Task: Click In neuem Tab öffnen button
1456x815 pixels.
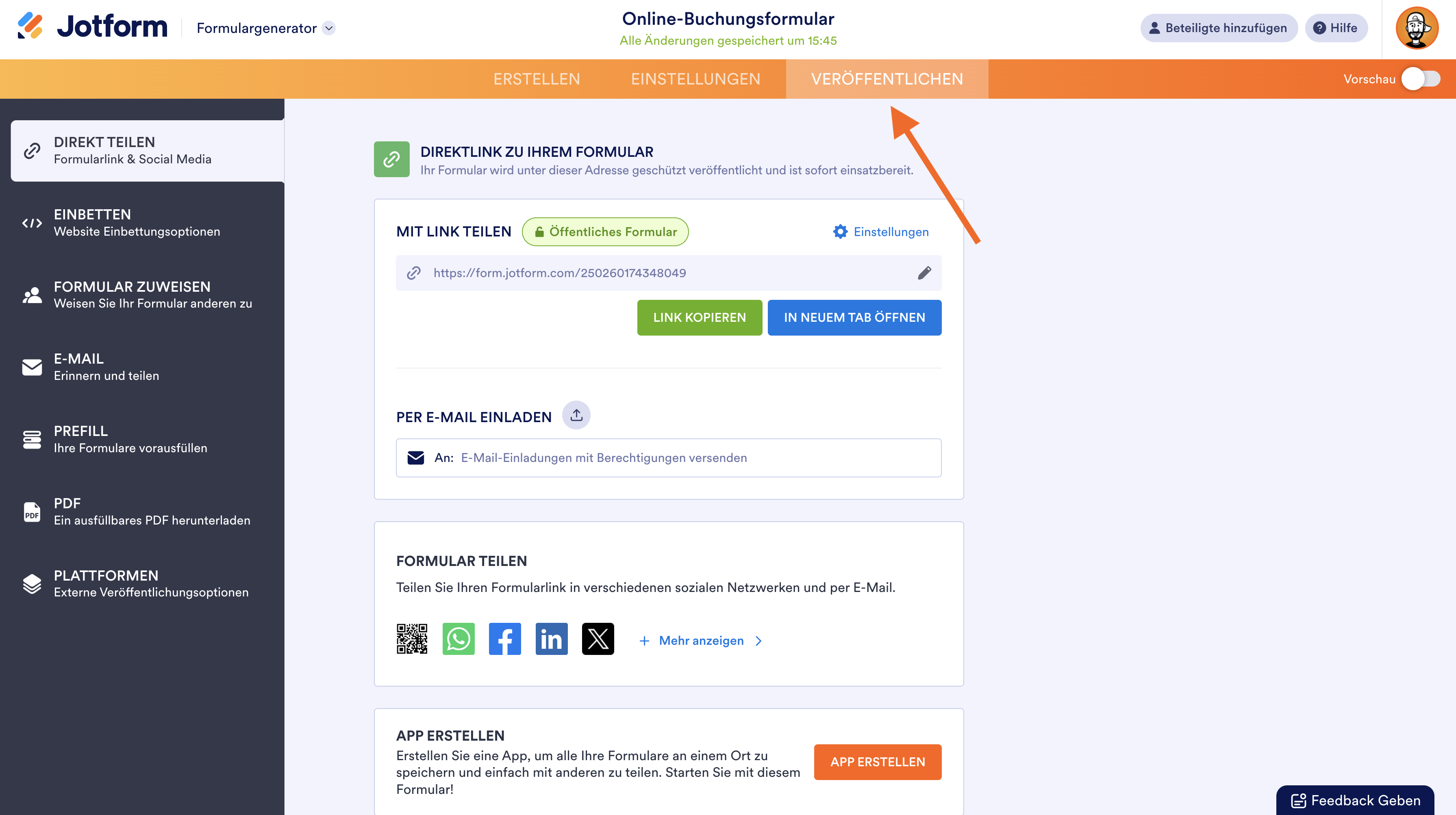Action: (x=854, y=317)
